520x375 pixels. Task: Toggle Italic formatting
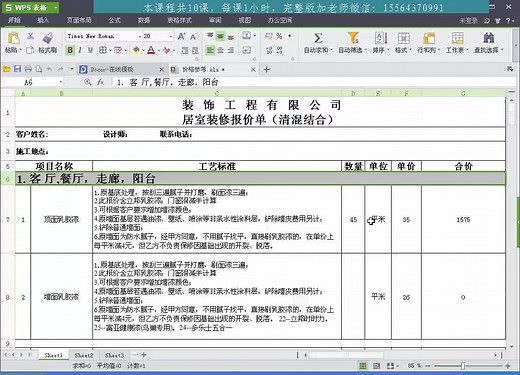[80, 50]
